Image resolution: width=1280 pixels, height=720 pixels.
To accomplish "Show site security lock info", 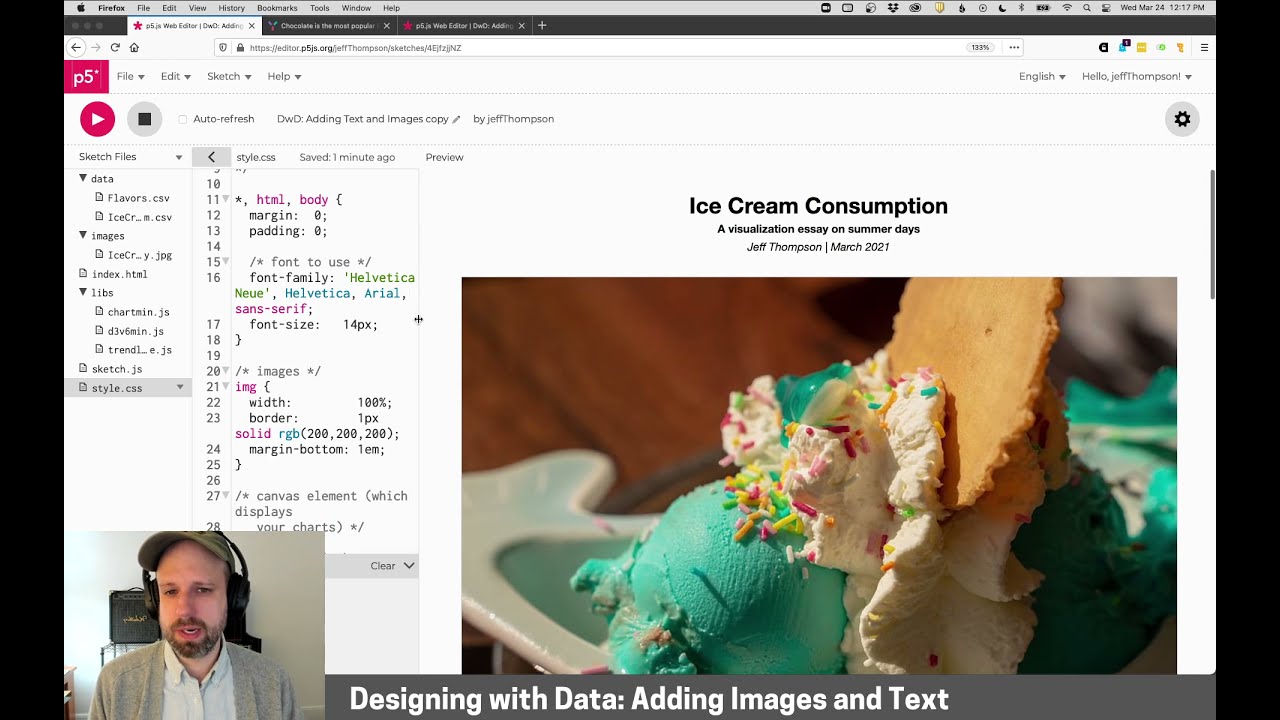I will click(239, 47).
